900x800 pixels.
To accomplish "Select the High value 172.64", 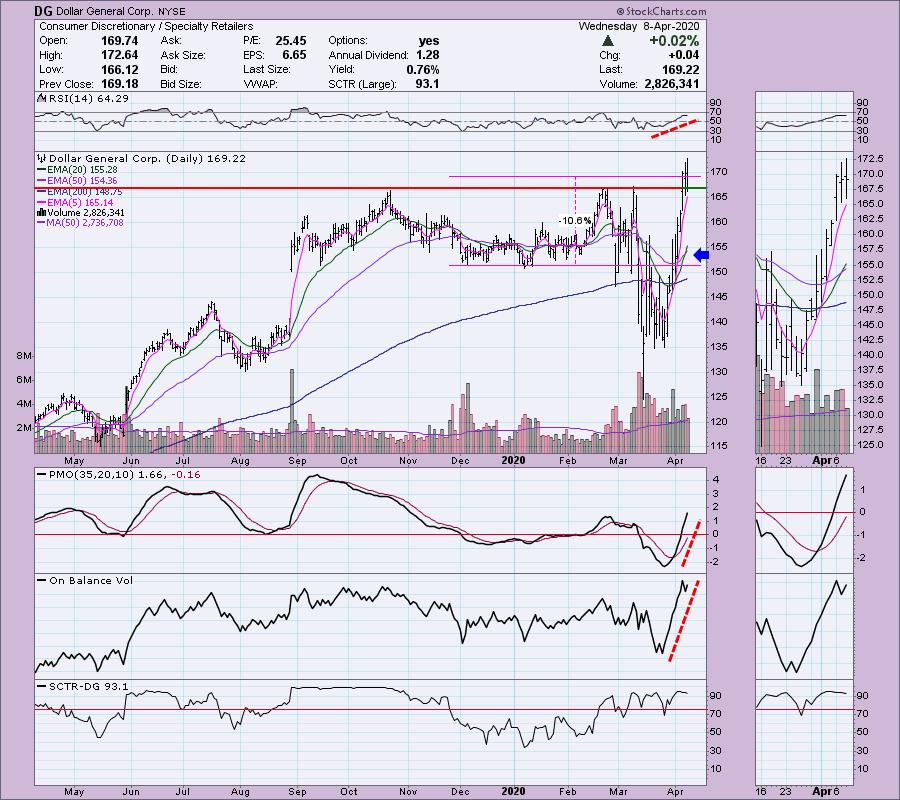I will click(x=119, y=55).
